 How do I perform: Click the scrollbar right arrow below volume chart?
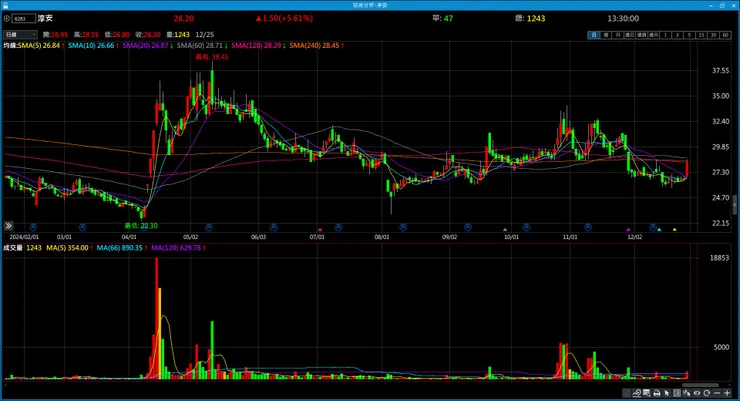pos(730,385)
